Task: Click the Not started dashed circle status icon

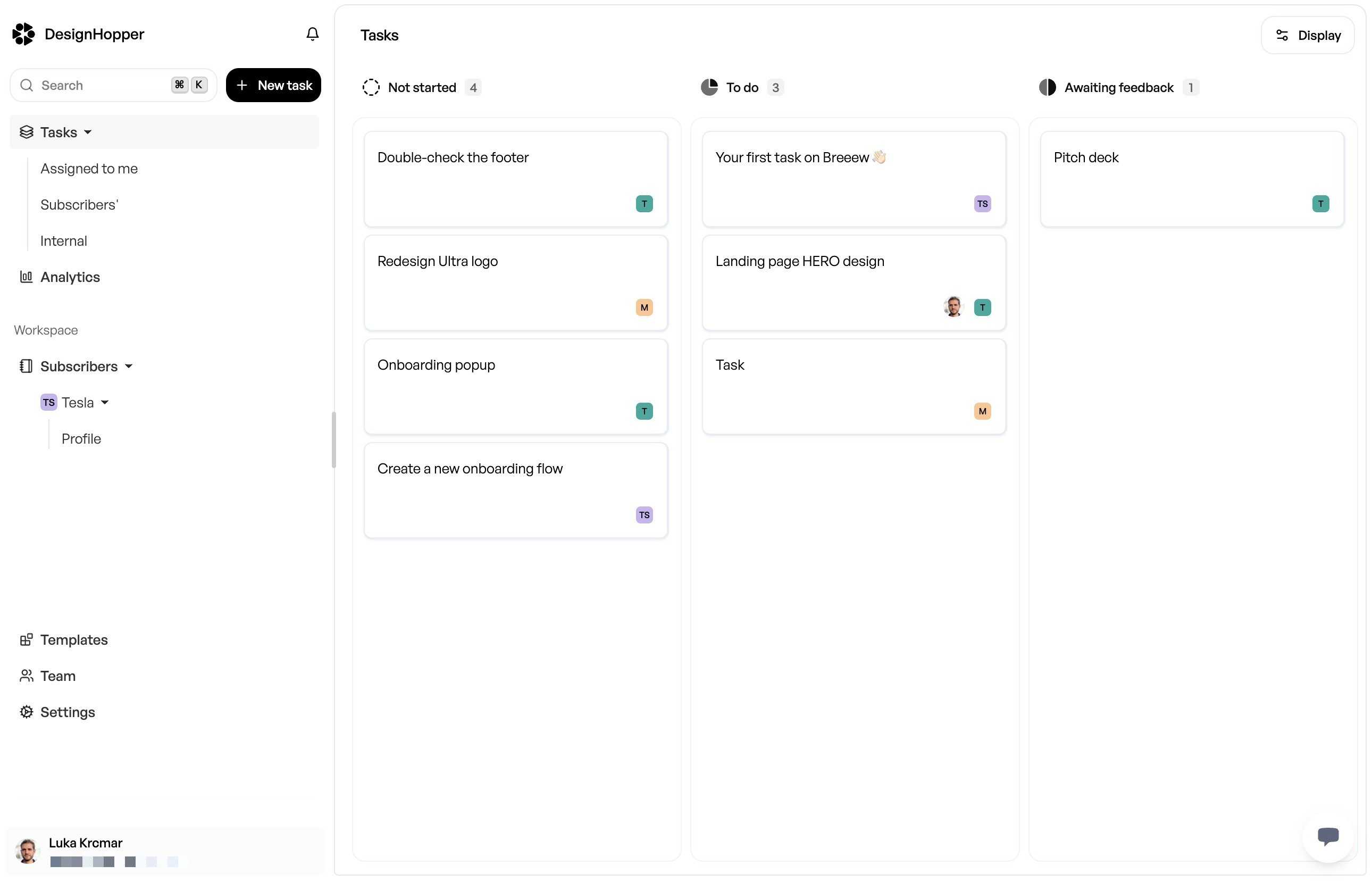Action: (371, 88)
